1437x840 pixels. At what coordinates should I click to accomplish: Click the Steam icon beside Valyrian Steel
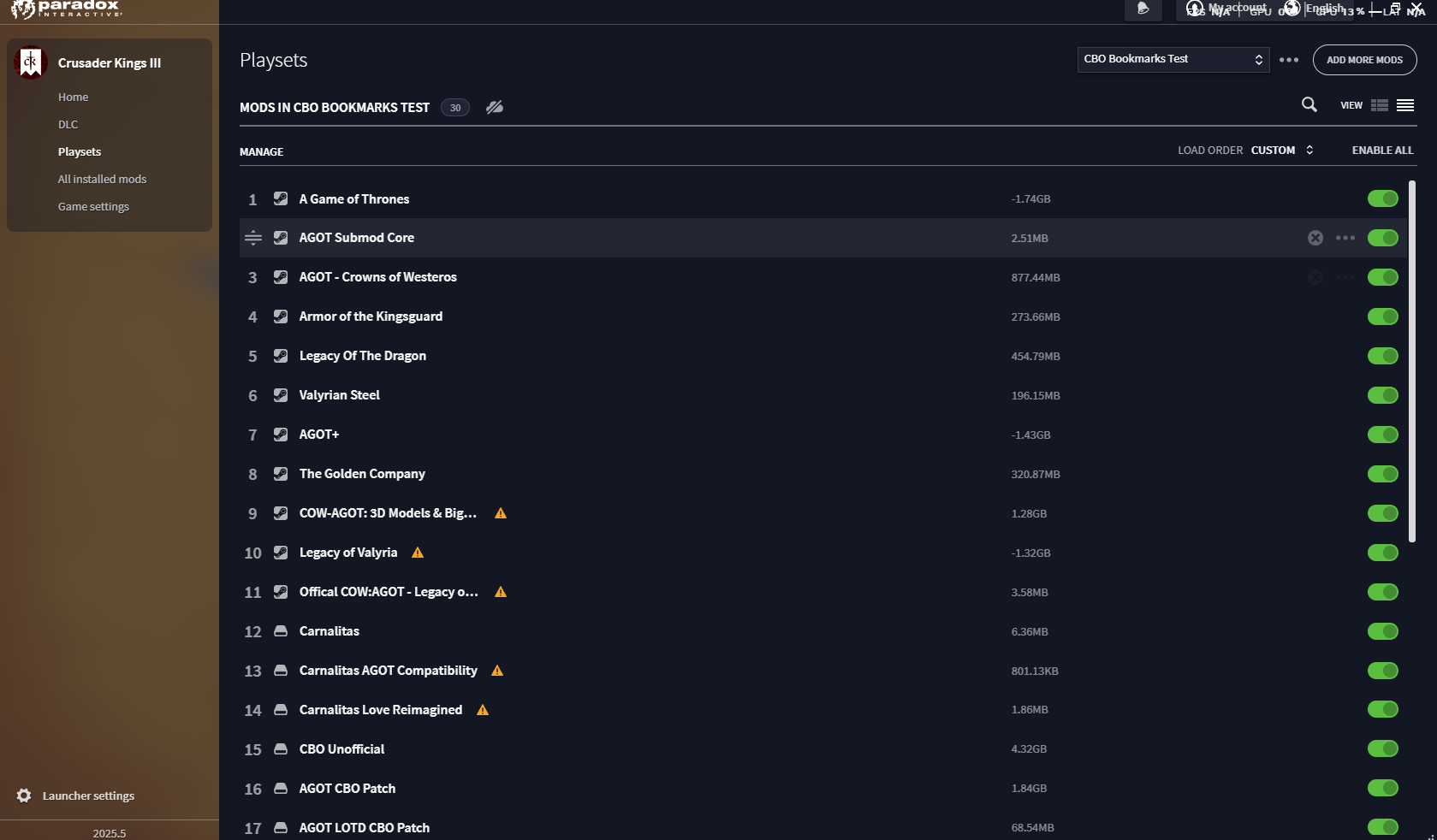pyautogui.click(x=281, y=395)
